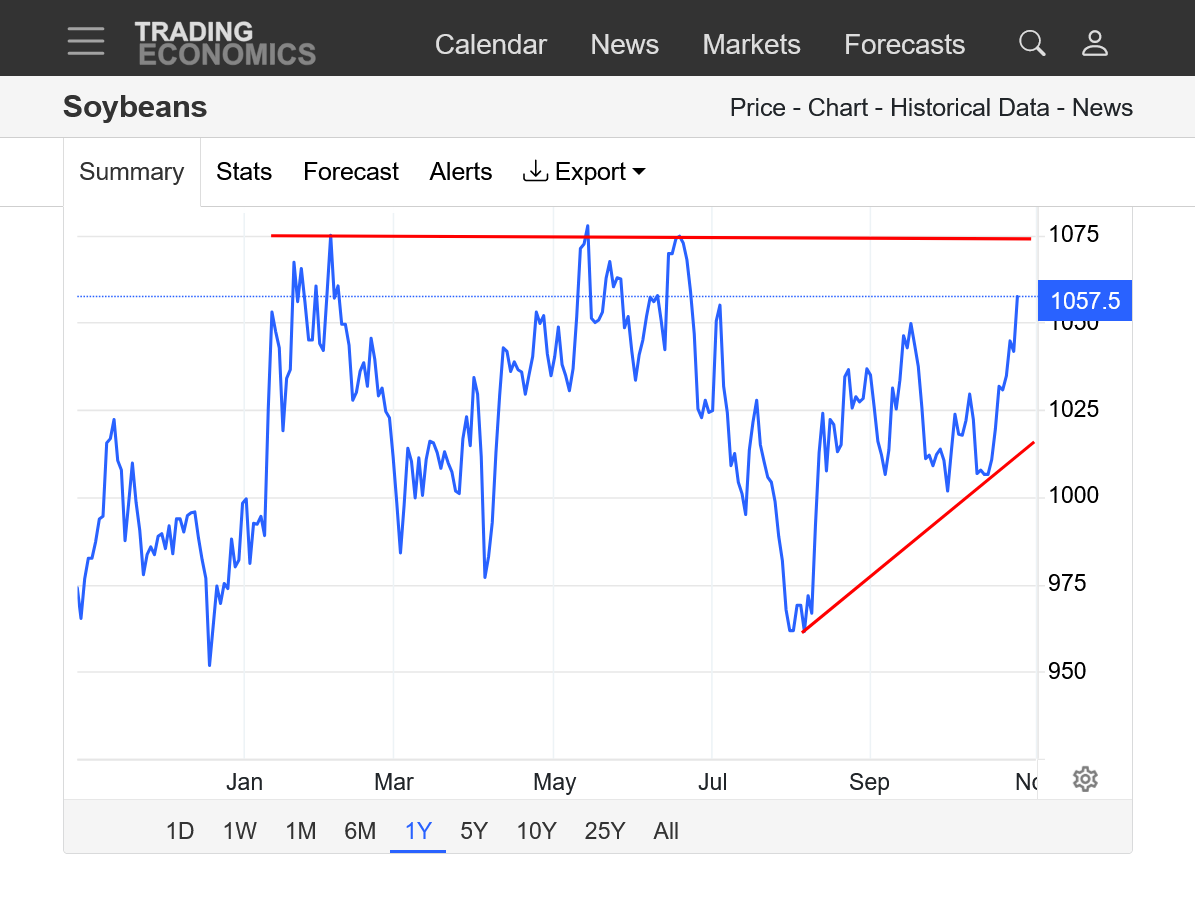
Task: Expand the Export dropdown
Action: [584, 172]
